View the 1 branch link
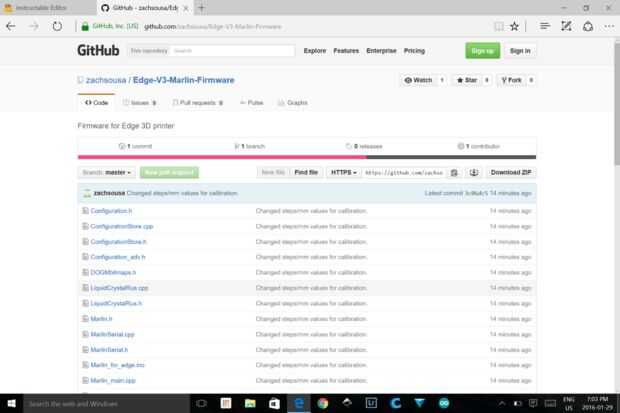 point(250,146)
